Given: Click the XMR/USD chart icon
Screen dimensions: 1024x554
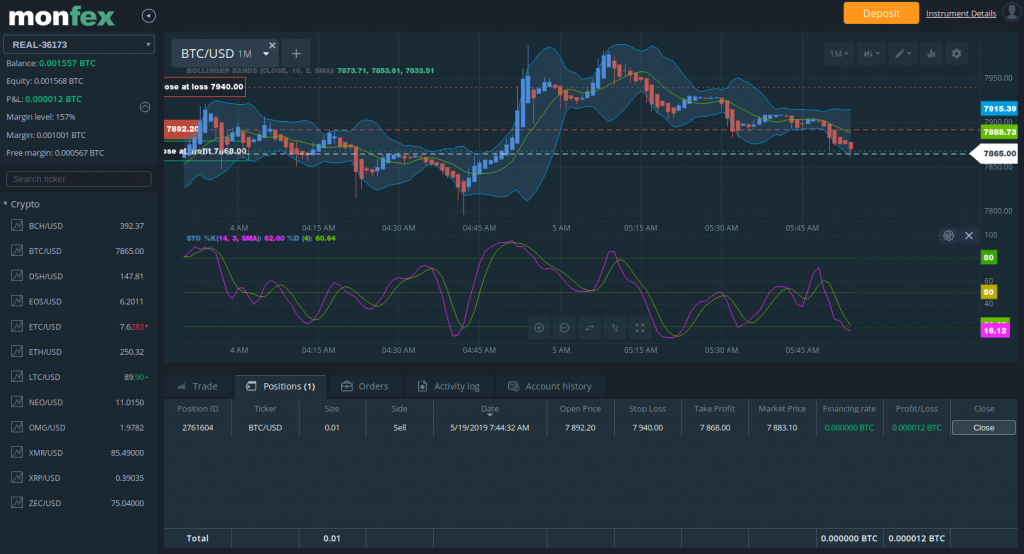Looking at the screenshot, I should [x=17, y=452].
